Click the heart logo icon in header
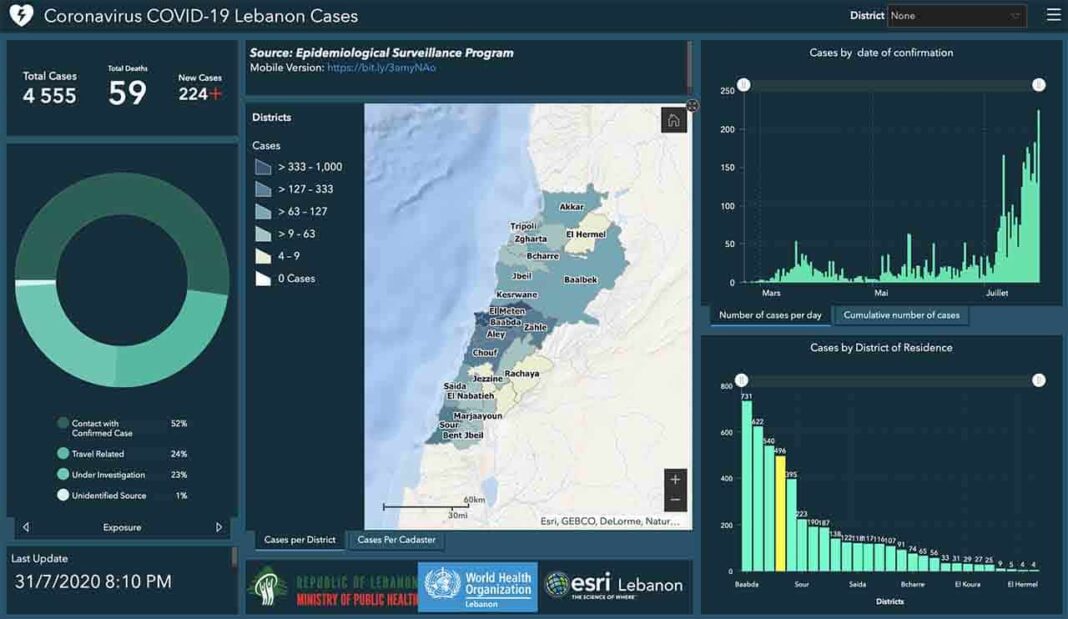Image resolution: width=1068 pixels, height=619 pixels. click(x=21, y=16)
